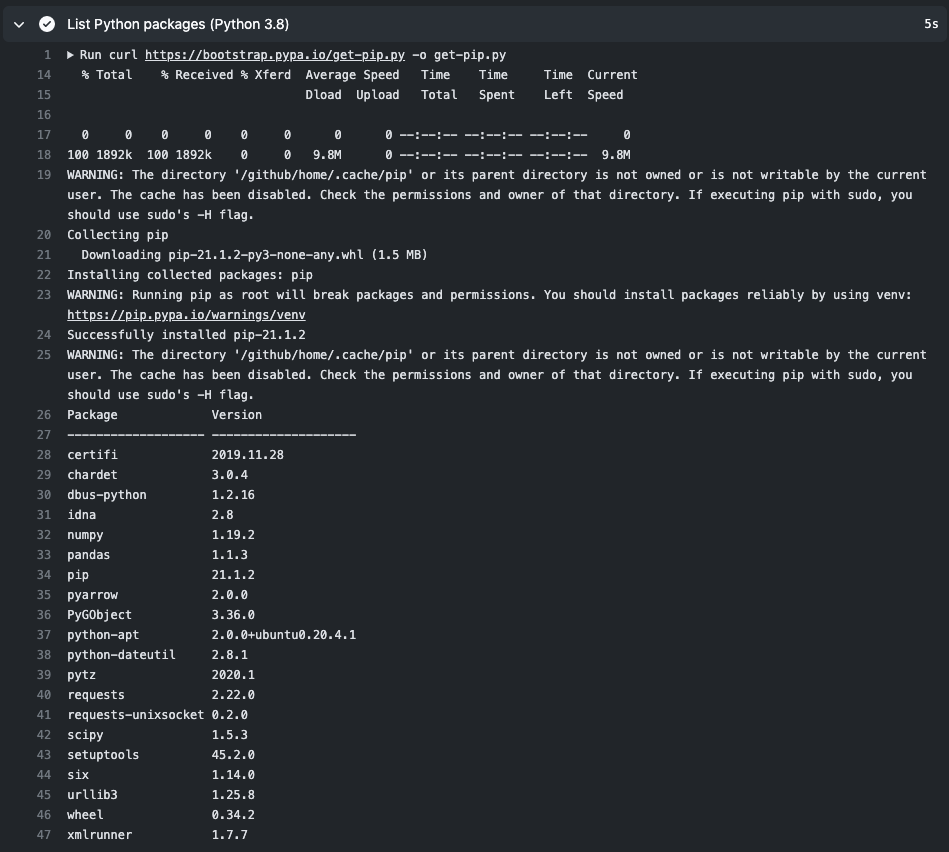Click the 'pandas' package name
The height and width of the screenshot is (852, 949).
(x=89, y=554)
